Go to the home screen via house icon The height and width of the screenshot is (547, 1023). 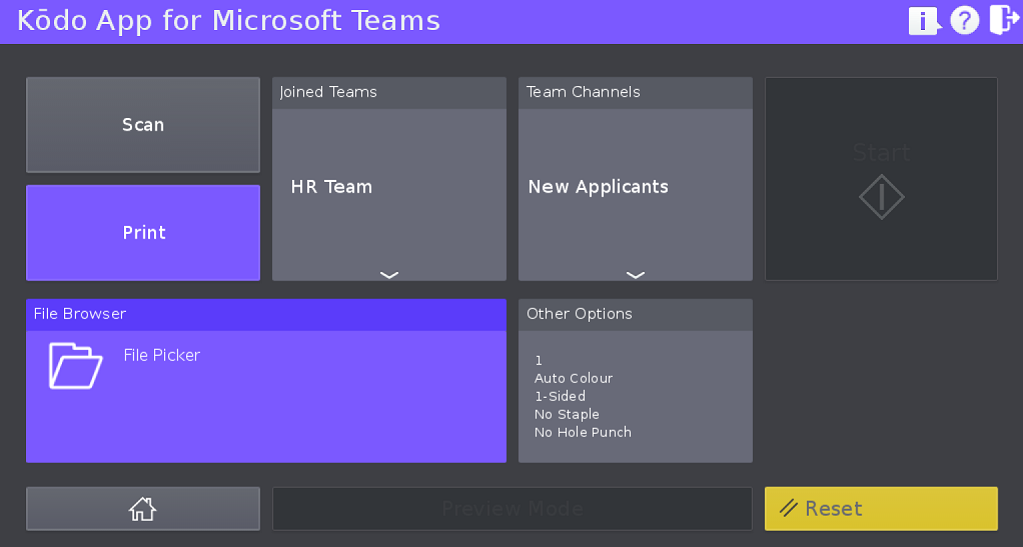coord(143,509)
